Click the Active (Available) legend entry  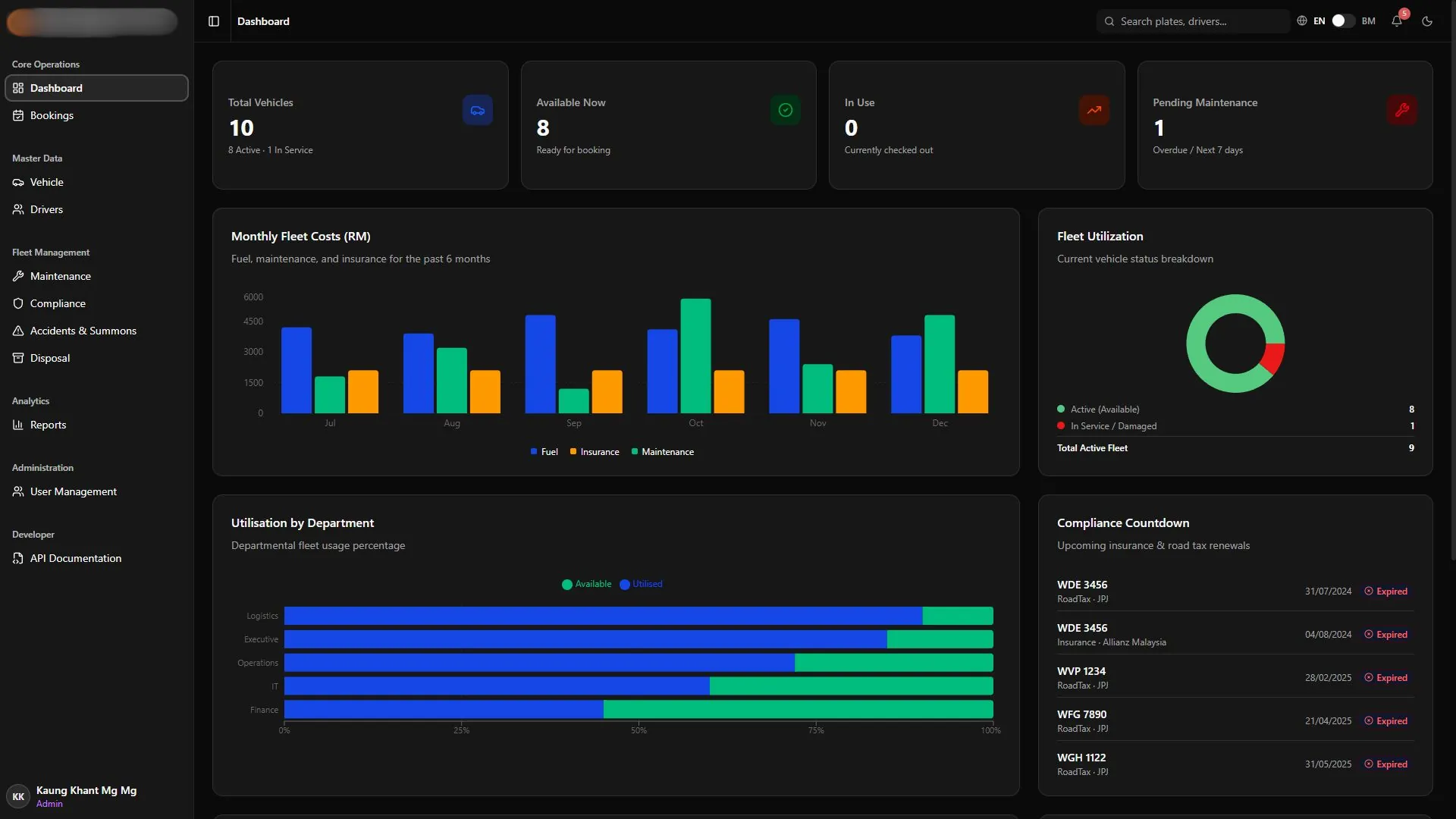pos(1235,409)
